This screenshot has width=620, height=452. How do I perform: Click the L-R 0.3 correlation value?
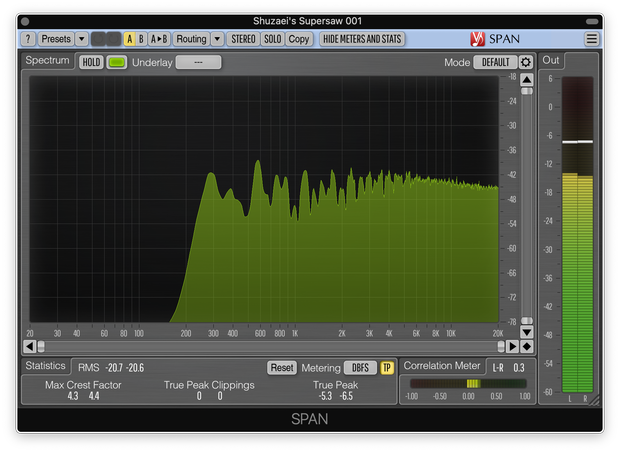(519, 368)
